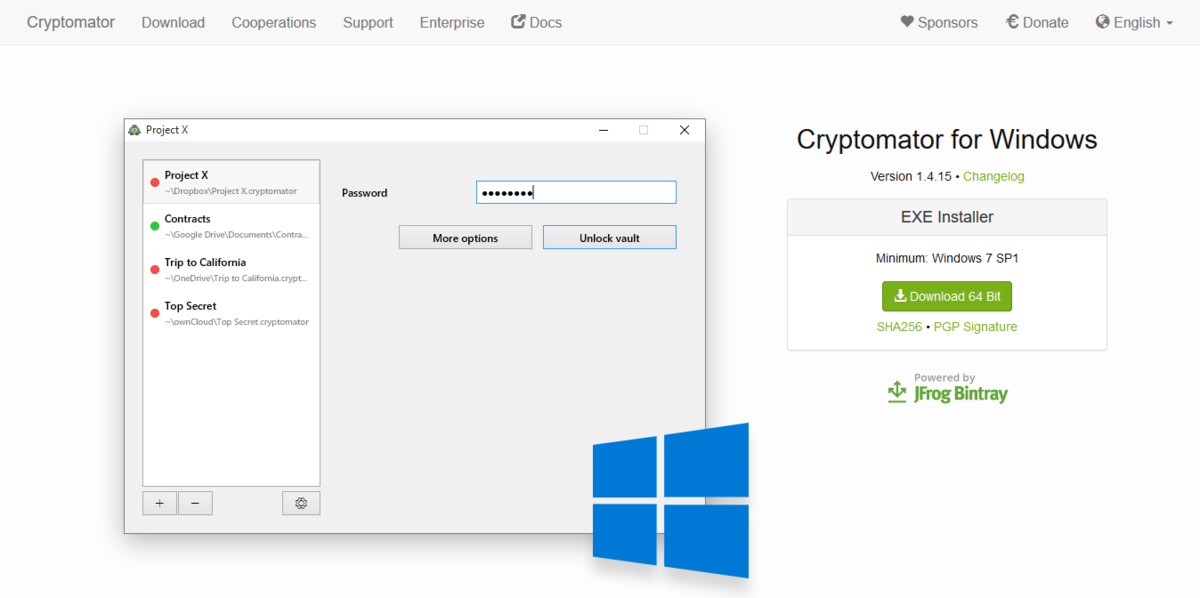Remove a vault with the minus button

(x=195, y=503)
